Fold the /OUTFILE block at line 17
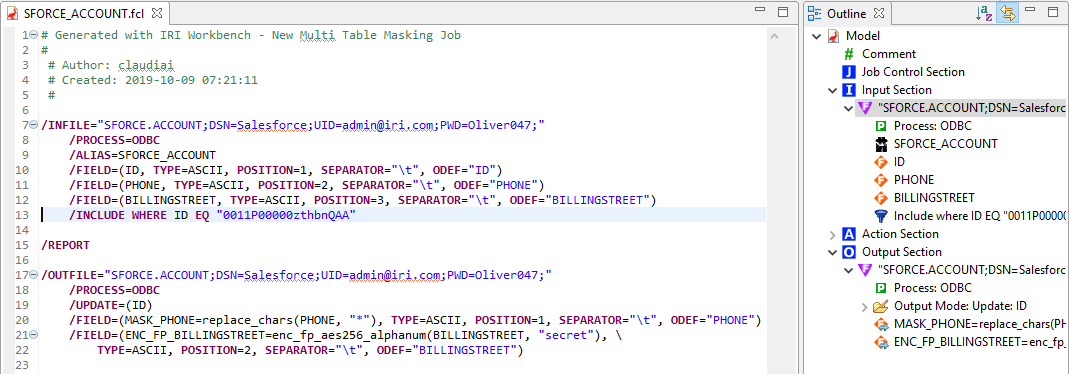Image resolution: width=1069 pixels, height=374 pixels. tap(34, 275)
